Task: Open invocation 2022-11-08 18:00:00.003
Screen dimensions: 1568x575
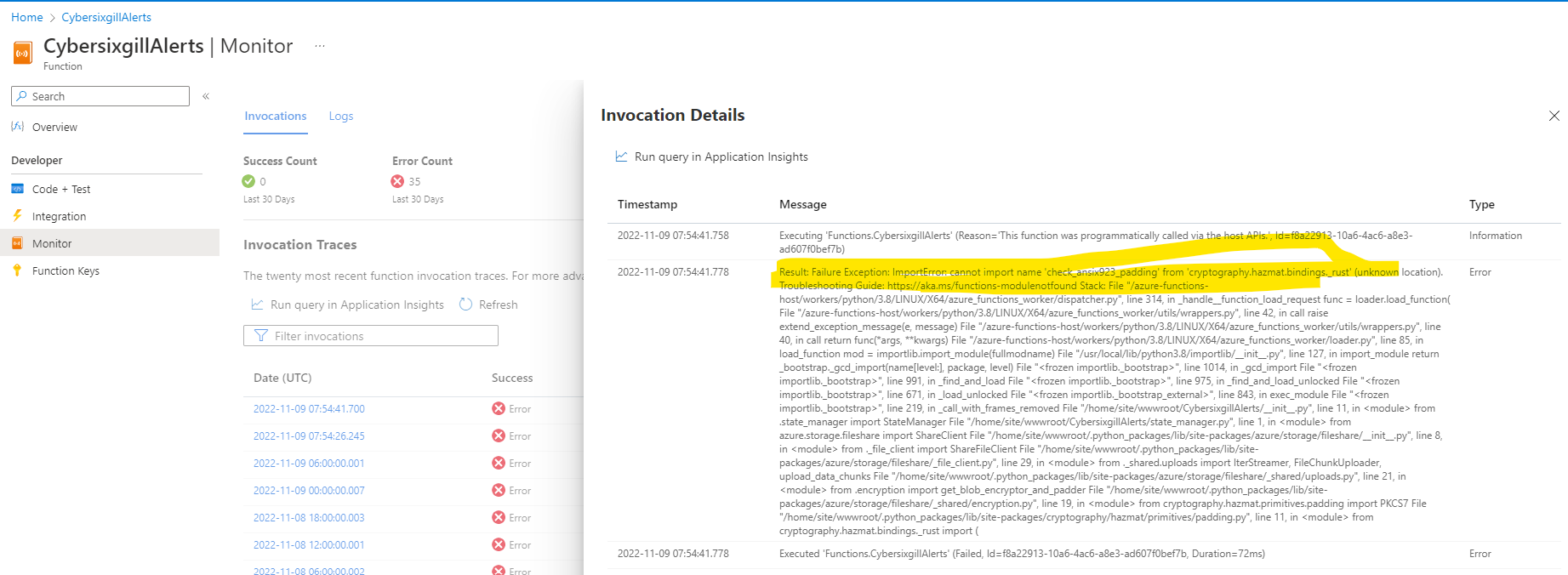Action: 309,518
